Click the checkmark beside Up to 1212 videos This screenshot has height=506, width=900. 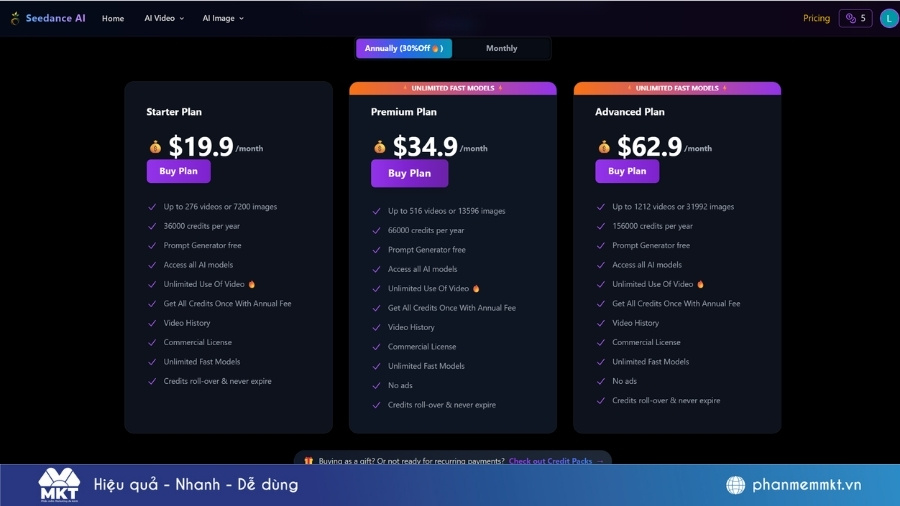pos(601,207)
